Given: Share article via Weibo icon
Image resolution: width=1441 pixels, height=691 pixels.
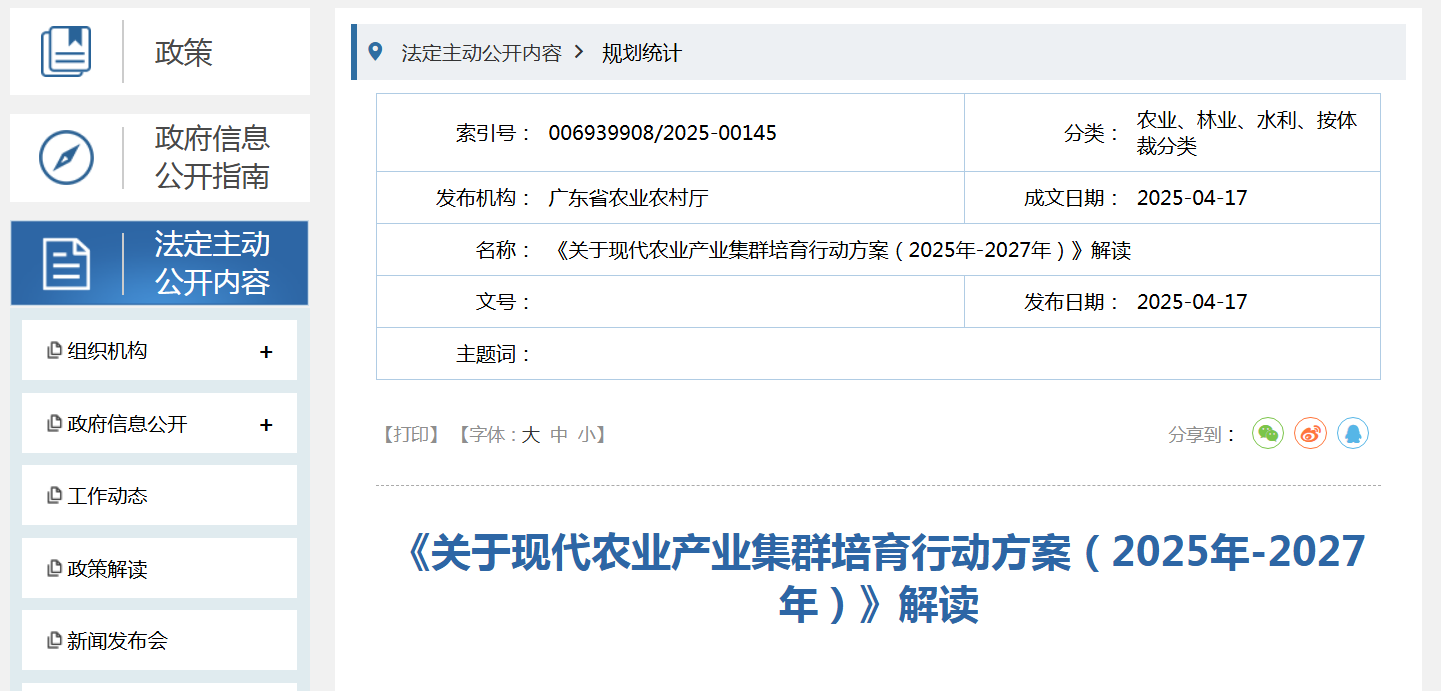Looking at the screenshot, I should 1310,433.
